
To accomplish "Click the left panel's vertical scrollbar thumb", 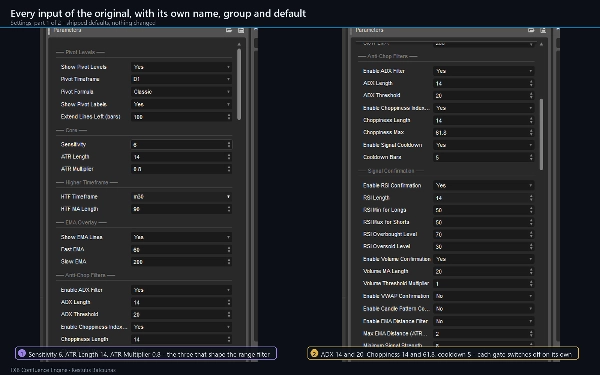I will coord(239,84).
